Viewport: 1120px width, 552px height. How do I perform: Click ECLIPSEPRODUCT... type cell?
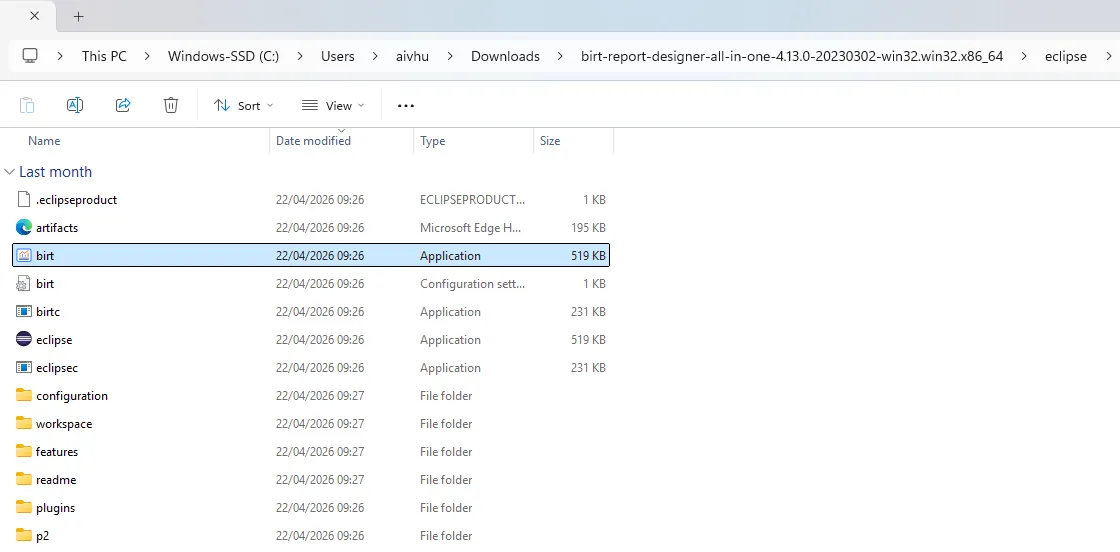[x=472, y=200]
